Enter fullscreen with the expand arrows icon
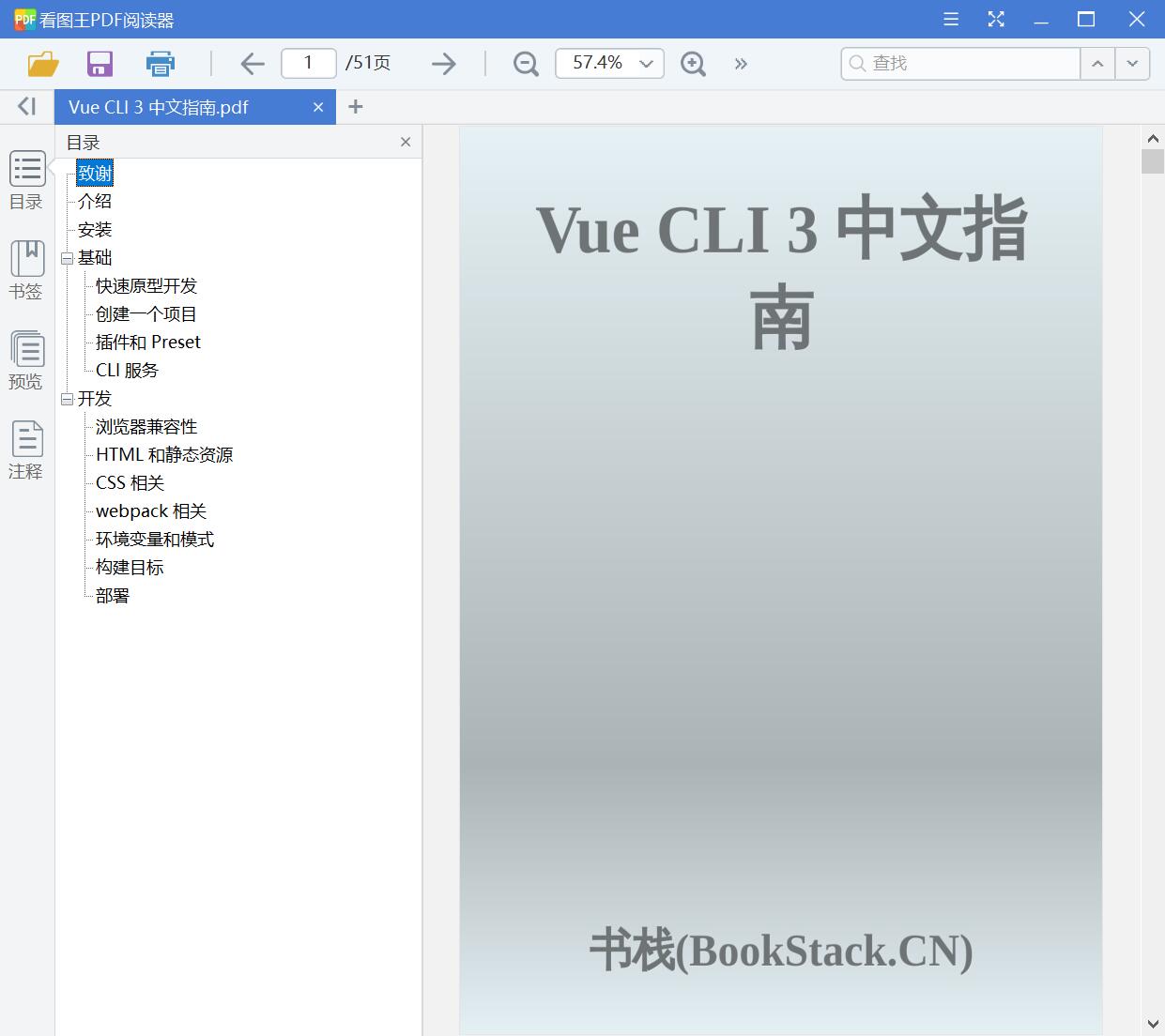This screenshot has height=1036, width=1165. (x=996, y=19)
